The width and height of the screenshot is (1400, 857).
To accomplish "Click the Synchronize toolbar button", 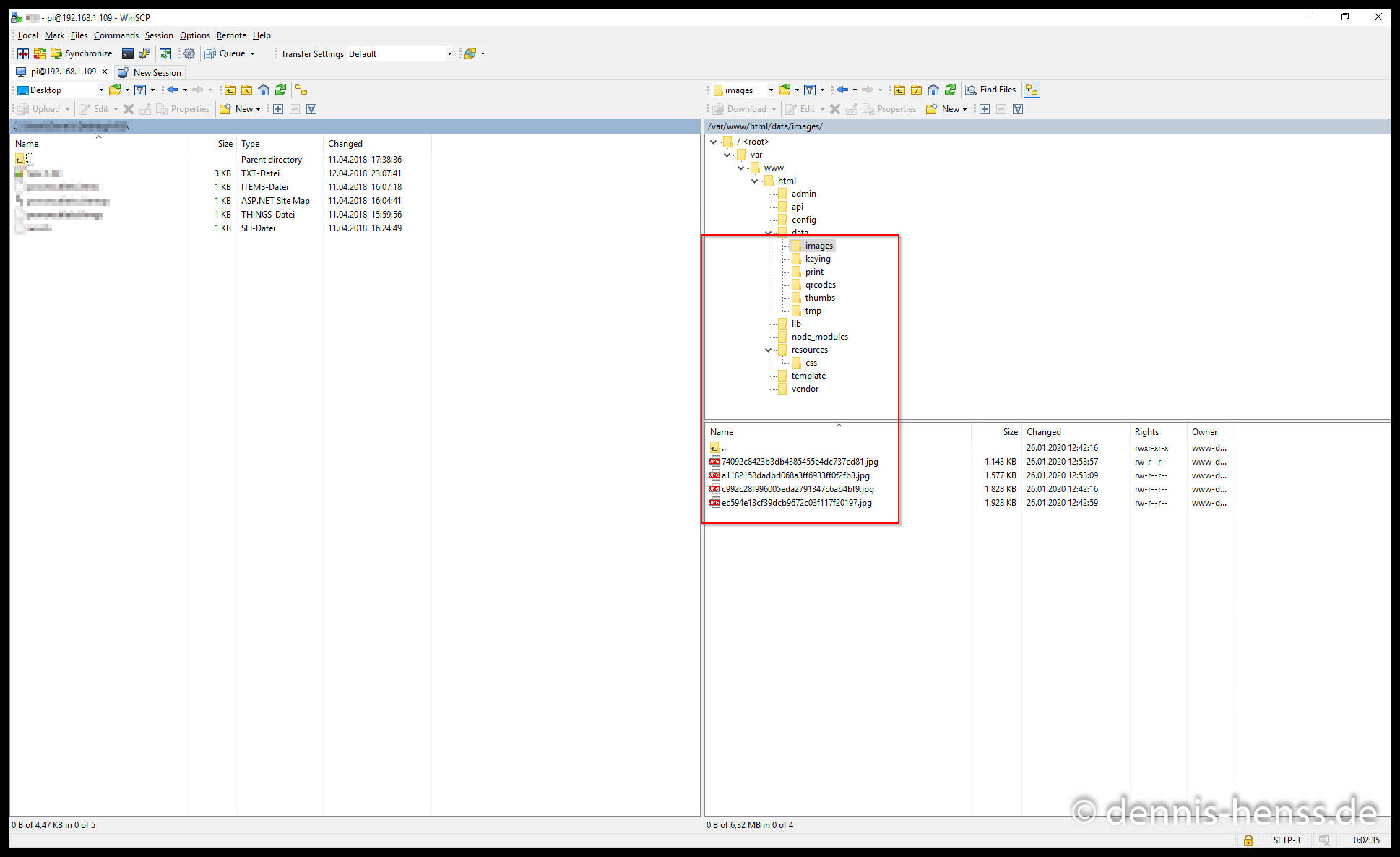I will [81, 53].
